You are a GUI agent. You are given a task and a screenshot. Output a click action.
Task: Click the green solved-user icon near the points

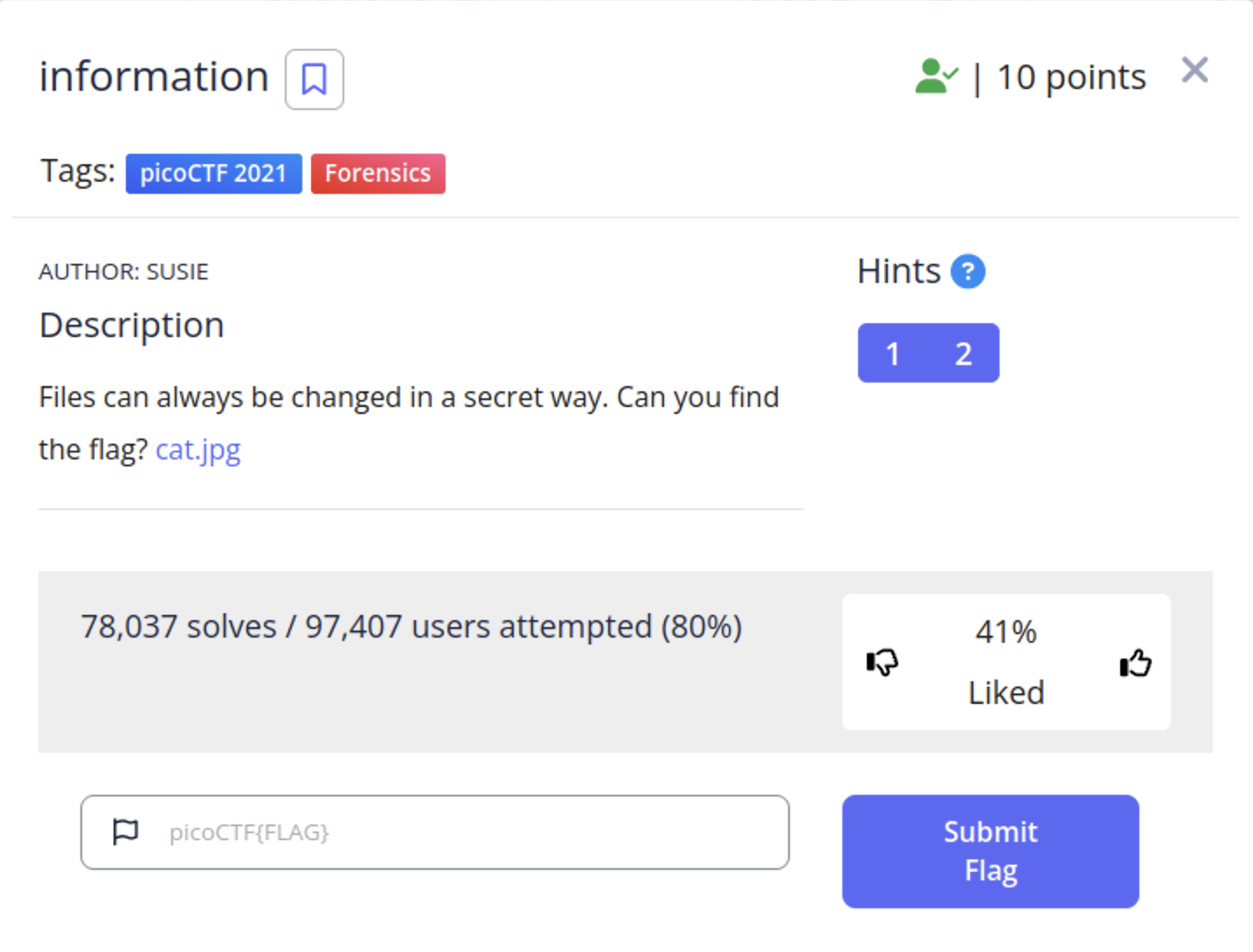click(937, 77)
